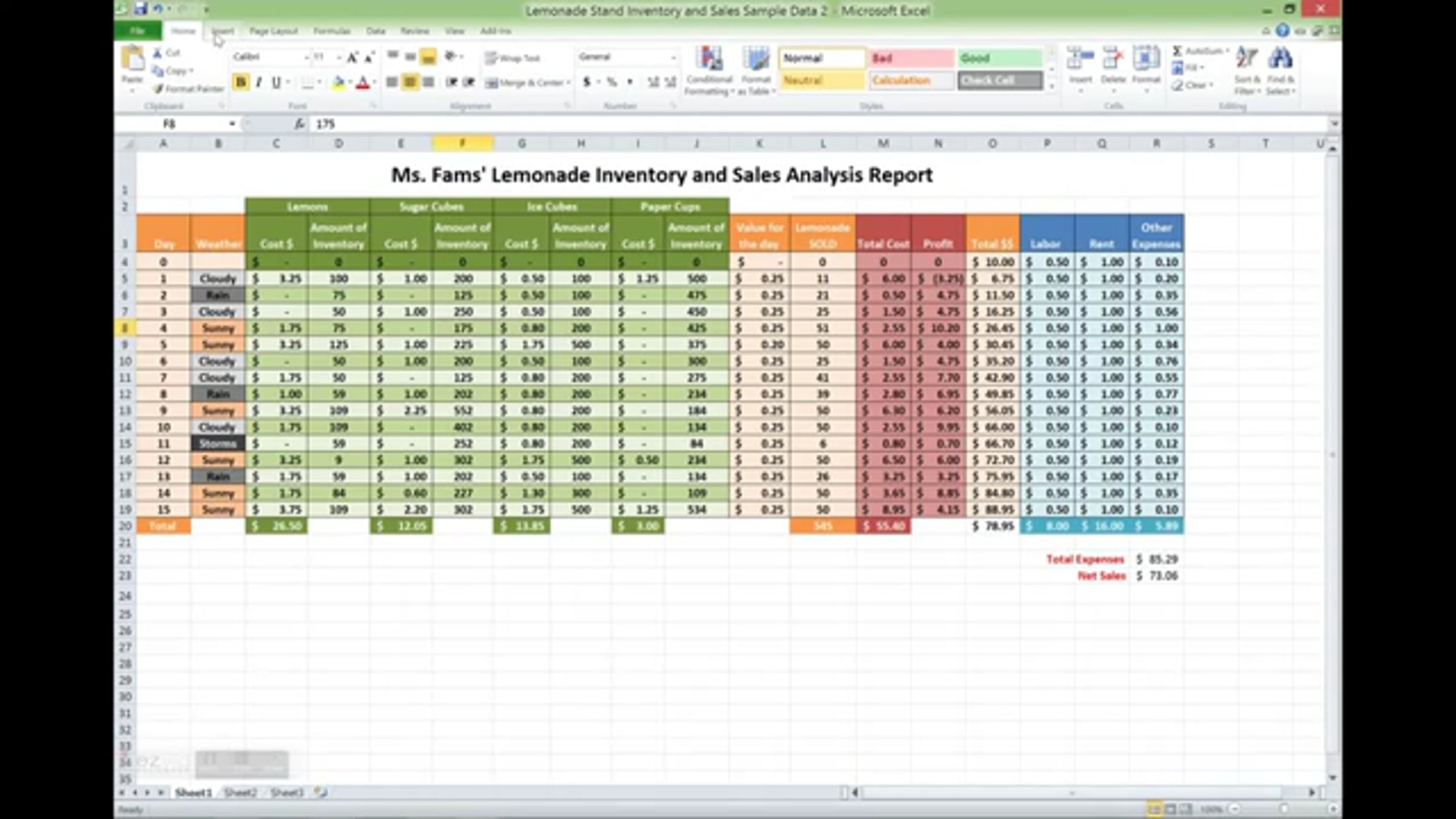Open the font size dropdown
Screen dimensions: 1456x819
click(x=339, y=58)
